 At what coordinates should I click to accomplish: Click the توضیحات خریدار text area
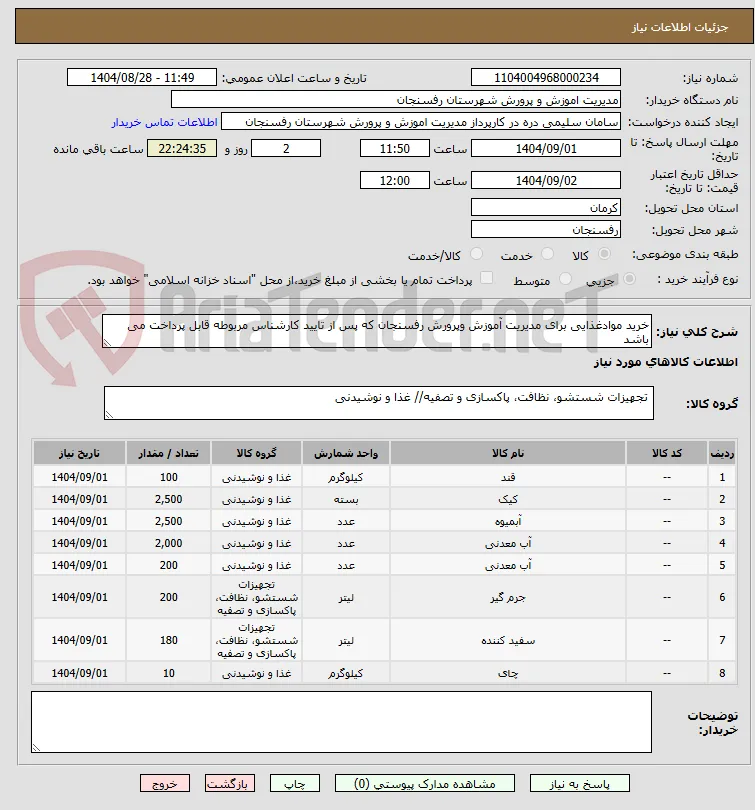(341, 722)
